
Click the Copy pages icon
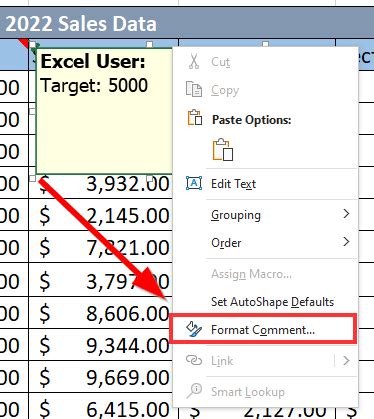194,89
